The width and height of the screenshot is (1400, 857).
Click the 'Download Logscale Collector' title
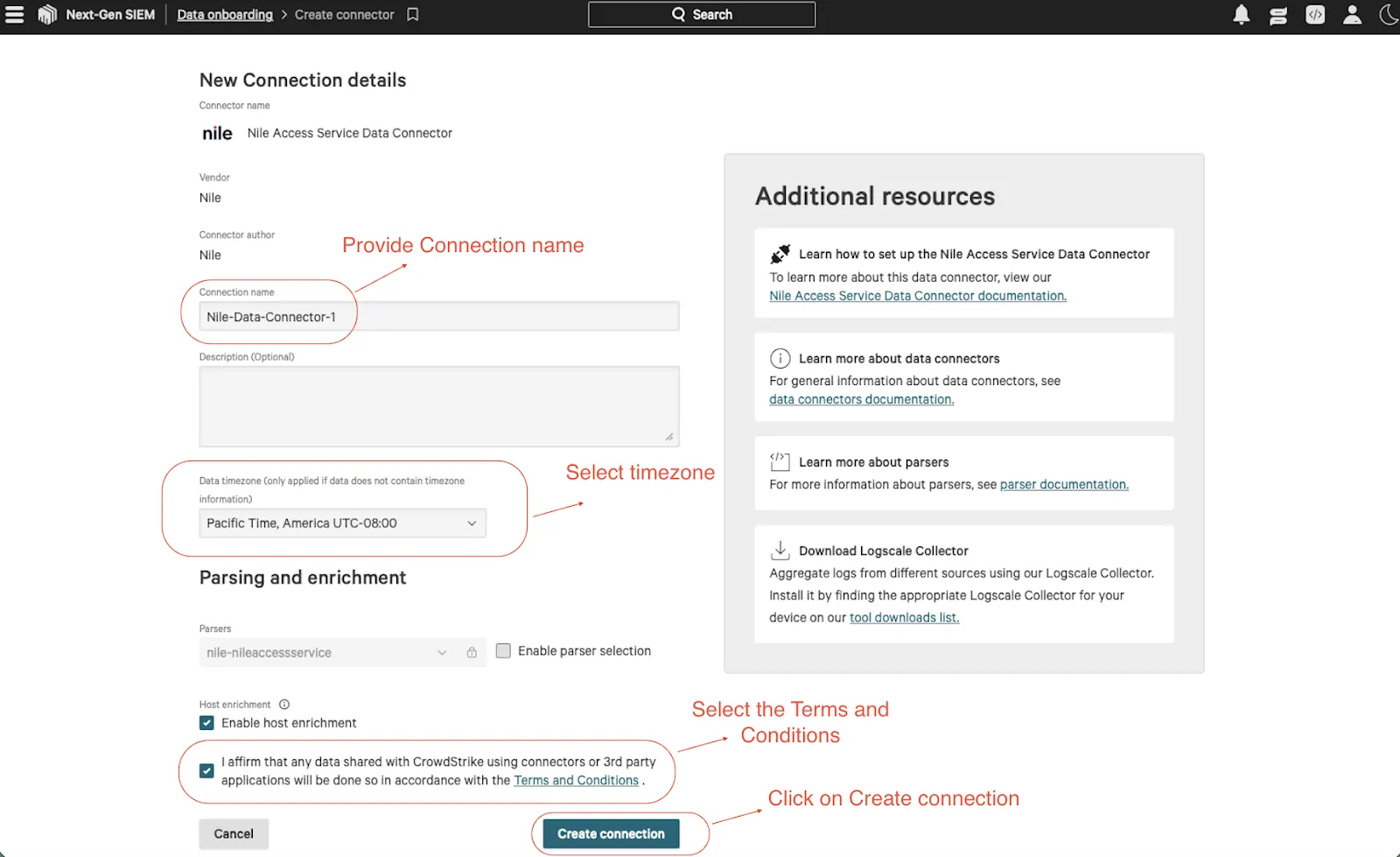click(x=884, y=551)
